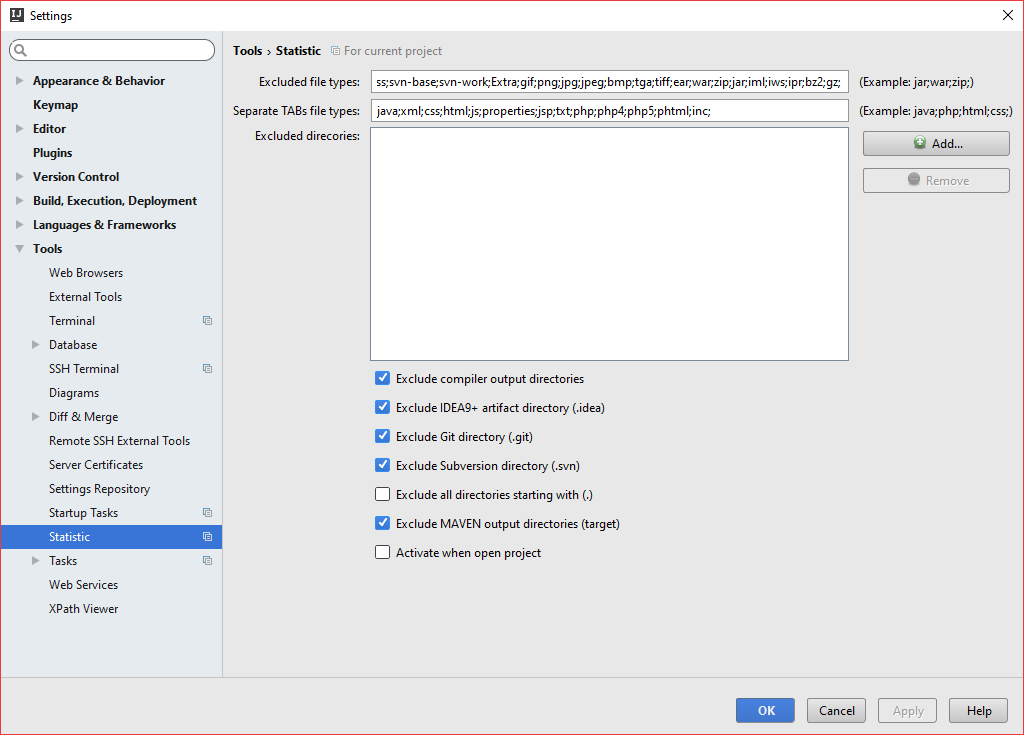Screen dimensions: 1024x735
Task: Click the Excluded file types field
Action: pyautogui.click(x=609, y=82)
